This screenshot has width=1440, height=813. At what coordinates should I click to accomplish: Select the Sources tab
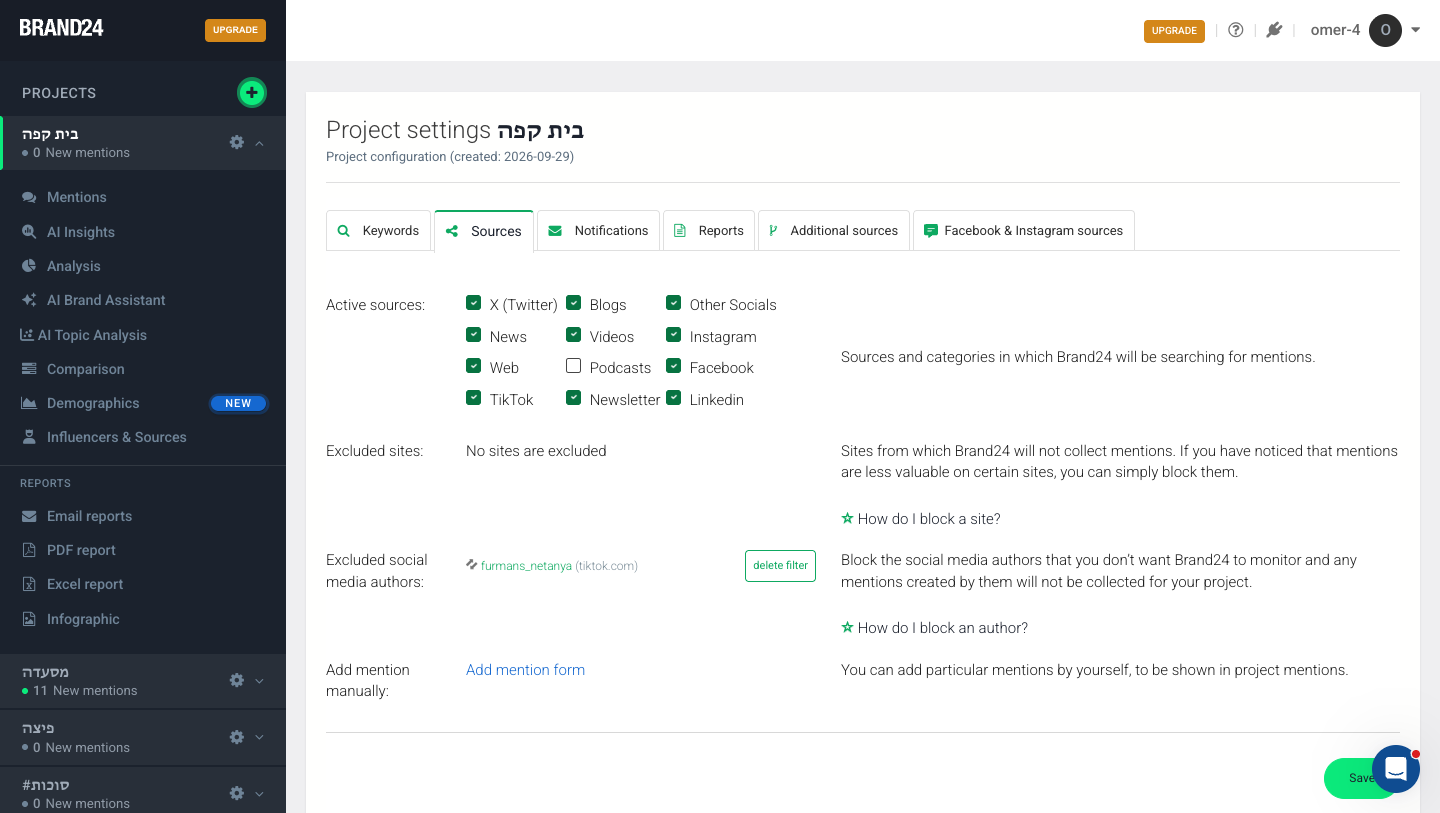click(x=484, y=230)
